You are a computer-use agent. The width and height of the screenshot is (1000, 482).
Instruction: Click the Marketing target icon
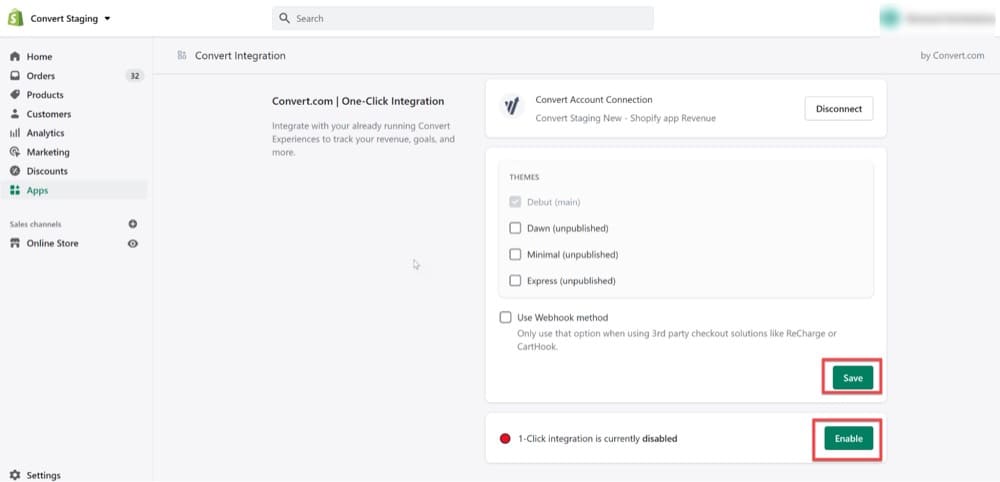(x=15, y=152)
